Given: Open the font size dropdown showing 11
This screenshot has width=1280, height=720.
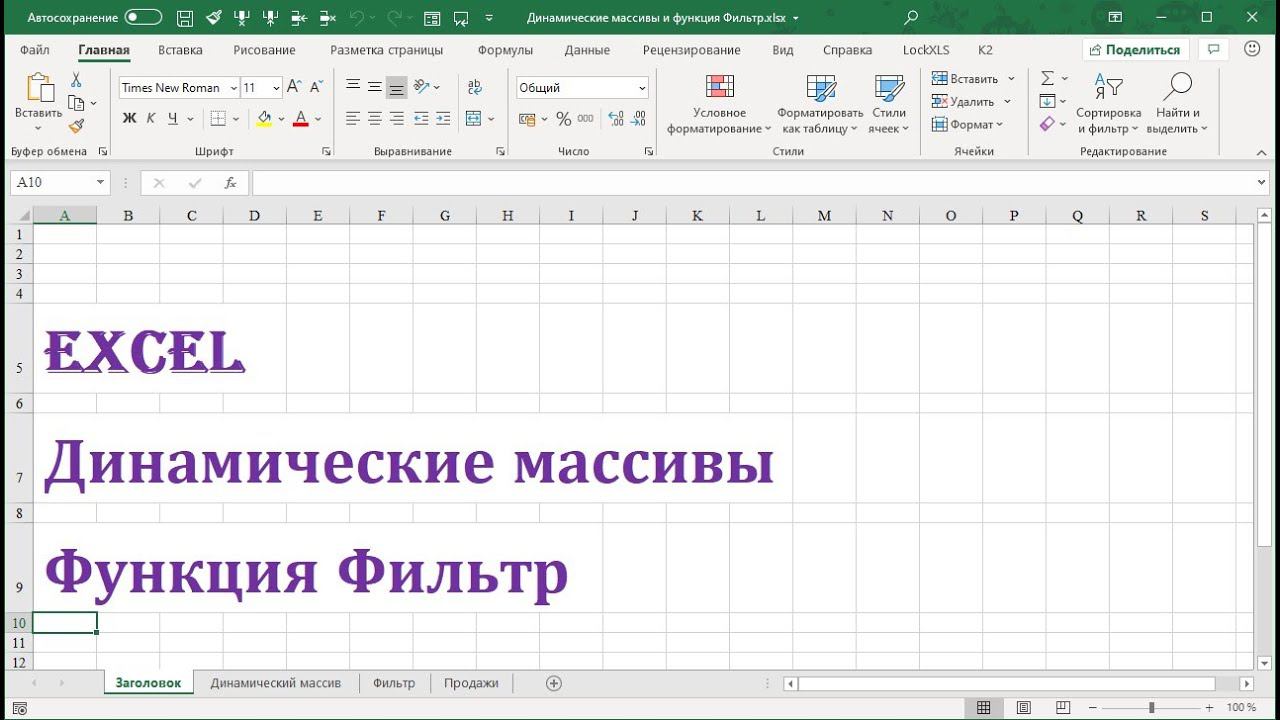Looking at the screenshot, I should point(276,88).
